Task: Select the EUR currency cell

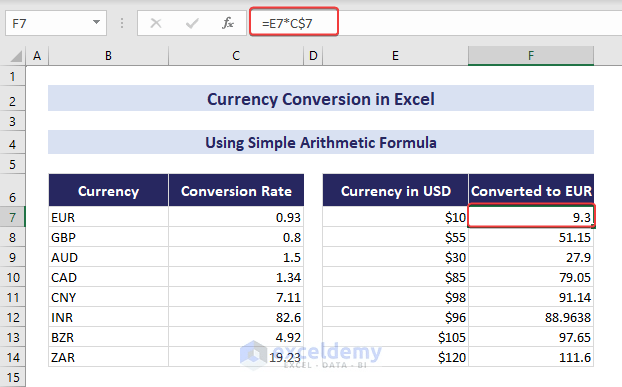Action: pyautogui.click(x=108, y=217)
